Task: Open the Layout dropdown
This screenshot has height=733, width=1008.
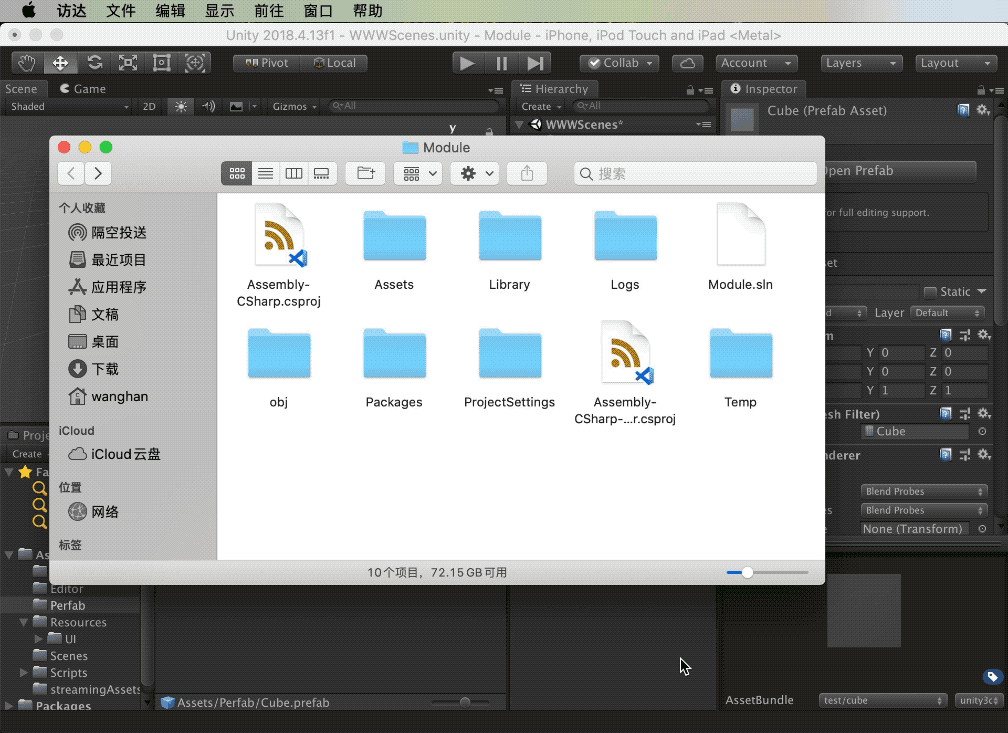Action: coord(956,63)
